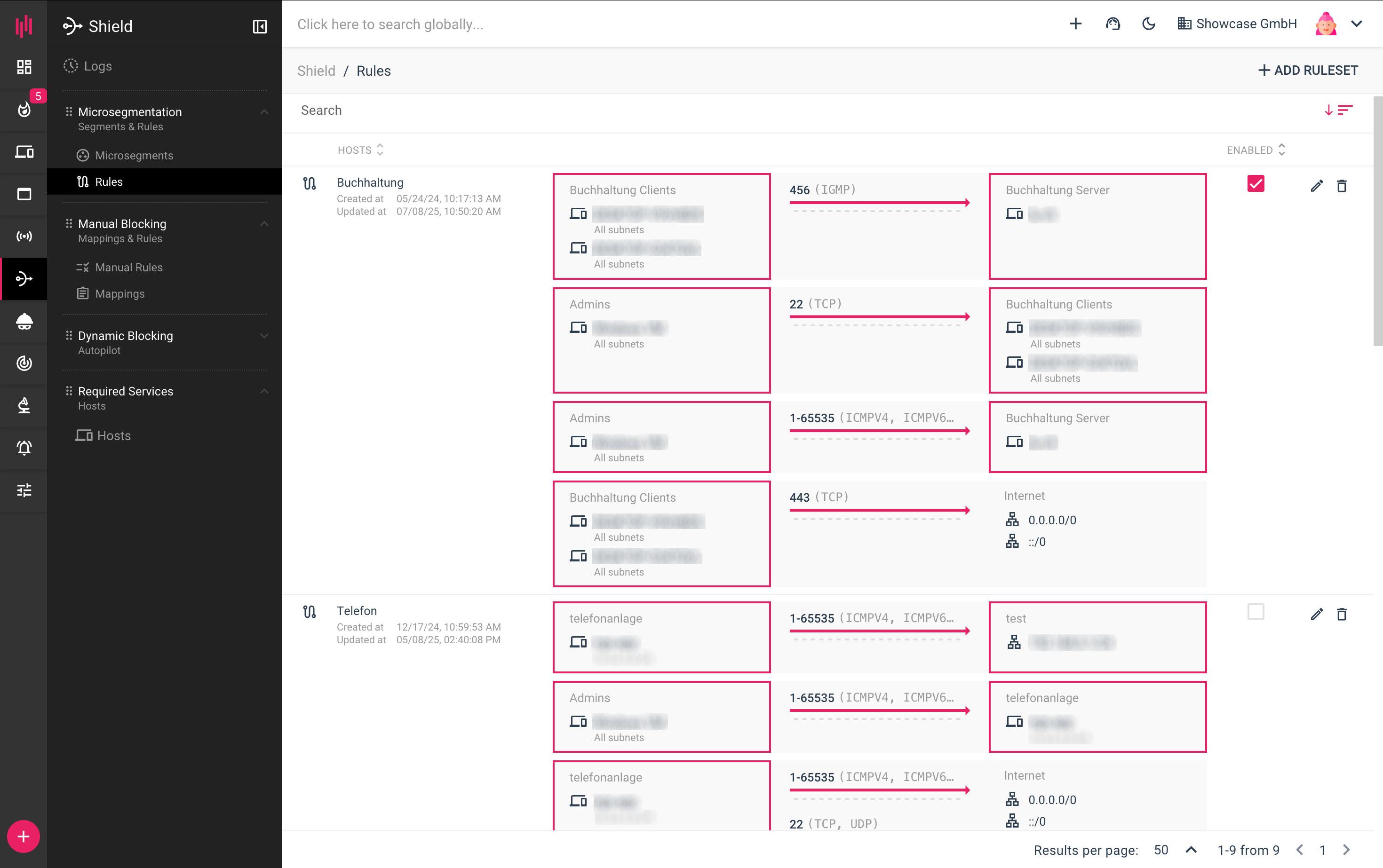Open Manual Rules in the sidebar

pos(128,268)
